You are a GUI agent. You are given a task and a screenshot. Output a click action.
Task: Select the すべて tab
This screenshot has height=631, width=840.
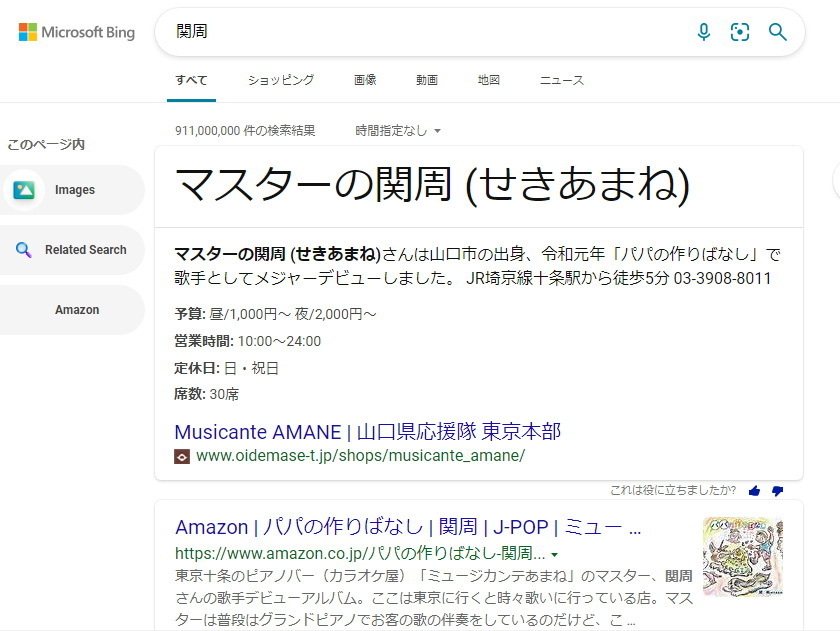click(x=191, y=80)
